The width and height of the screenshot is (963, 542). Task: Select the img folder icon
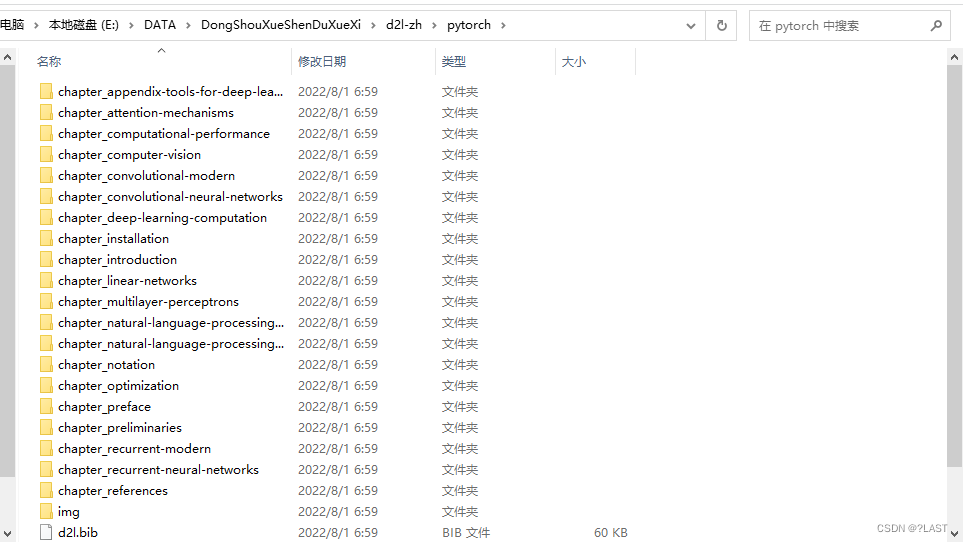tap(46, 511)
